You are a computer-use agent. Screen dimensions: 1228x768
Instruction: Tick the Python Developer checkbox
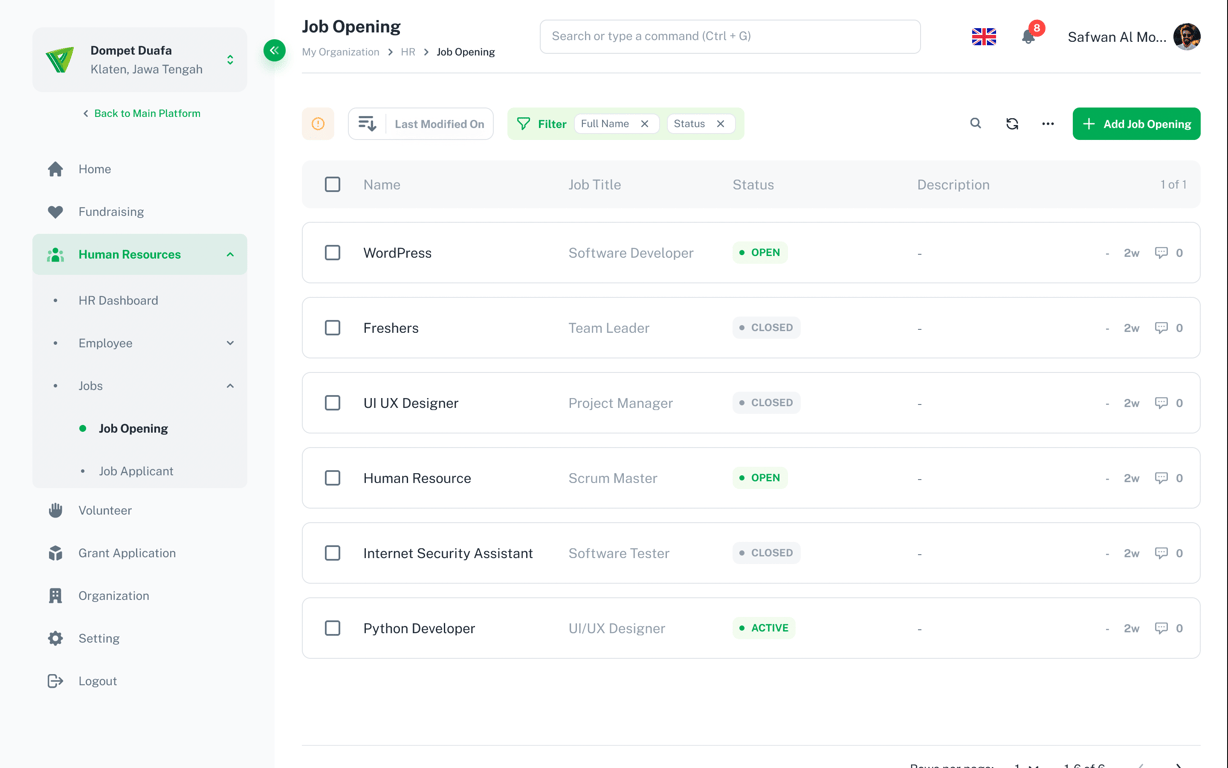(333, 628)
